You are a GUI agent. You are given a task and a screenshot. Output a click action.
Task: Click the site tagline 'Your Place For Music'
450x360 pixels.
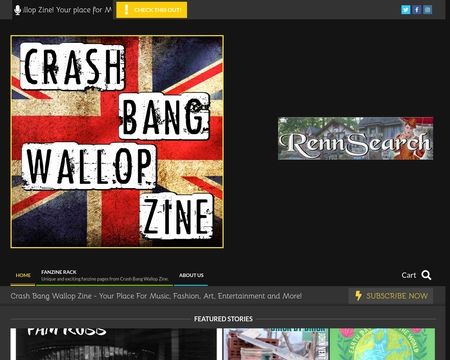(x=156, y=296)
